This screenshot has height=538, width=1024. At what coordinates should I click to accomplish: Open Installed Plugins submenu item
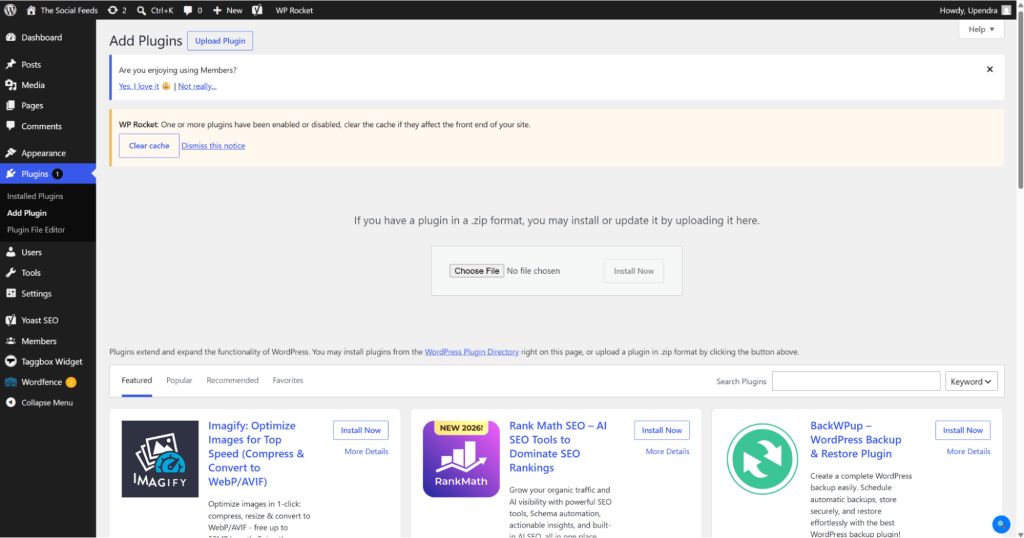coord(35,196)
